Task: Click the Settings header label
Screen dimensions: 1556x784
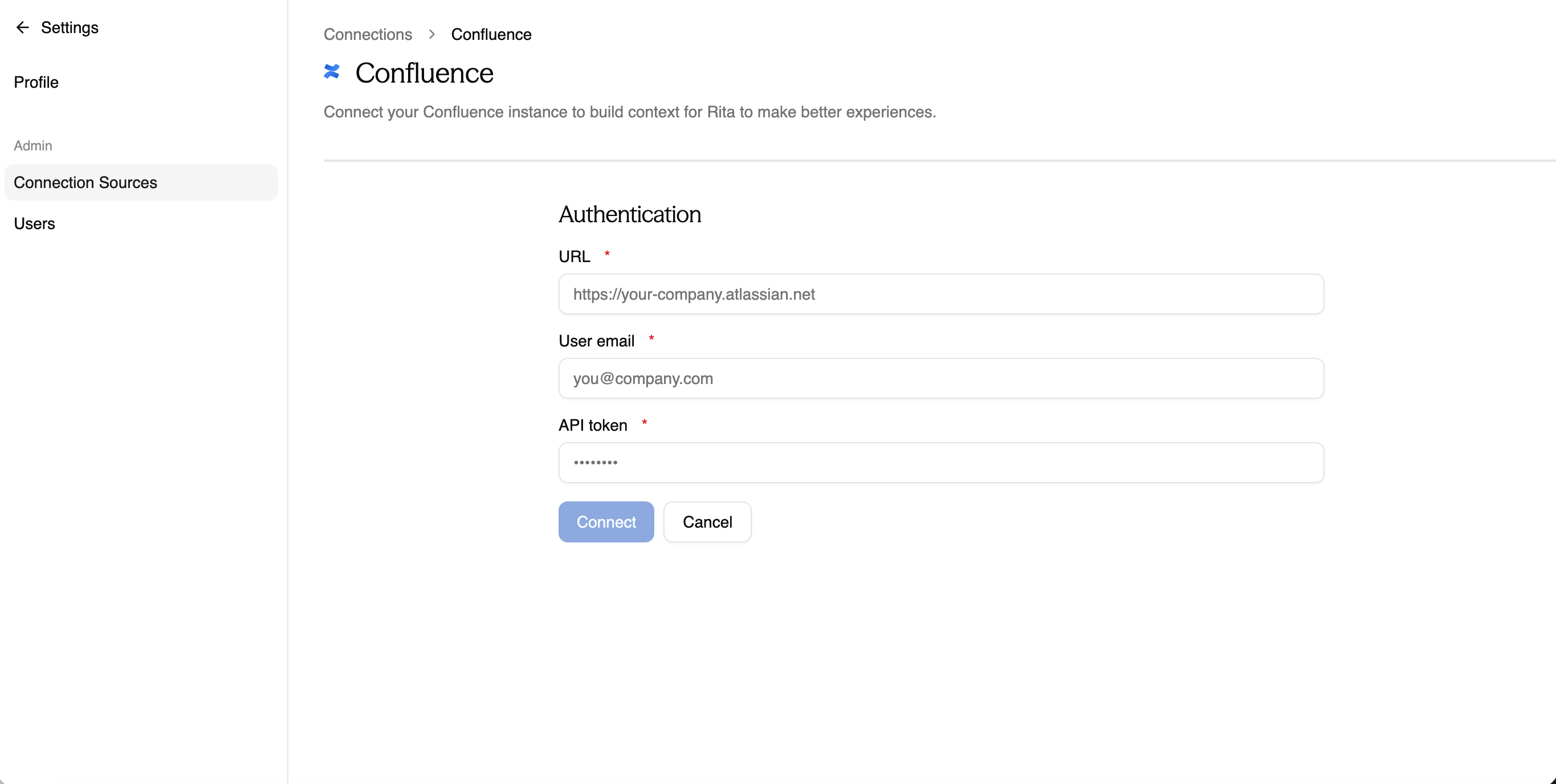Action: (70, 27)
